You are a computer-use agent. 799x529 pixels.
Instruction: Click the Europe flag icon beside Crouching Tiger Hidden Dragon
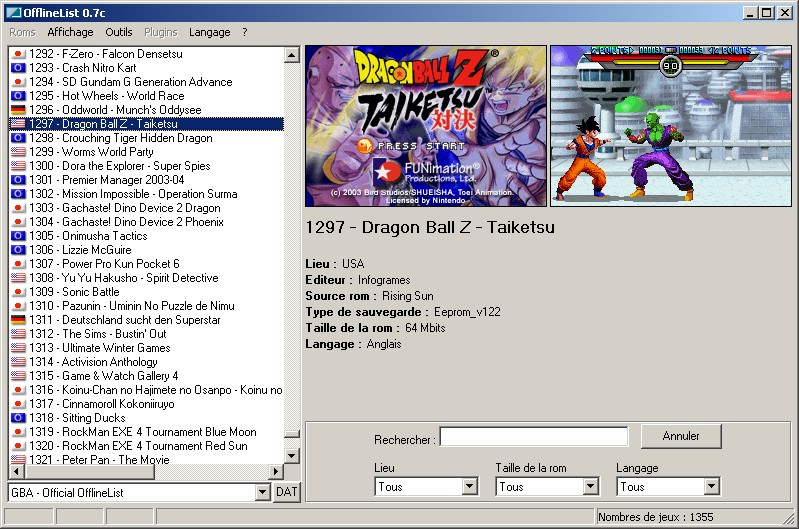(x=18, y=138)
